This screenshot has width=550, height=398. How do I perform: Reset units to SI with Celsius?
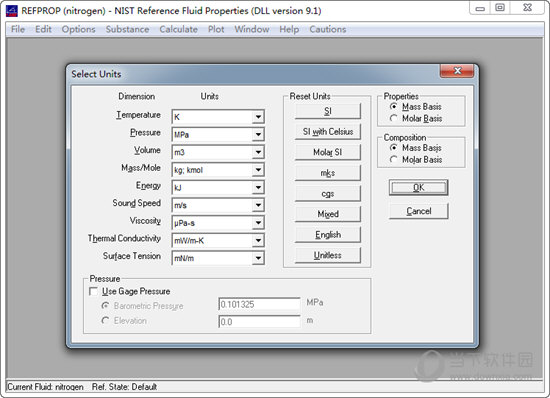328,132
